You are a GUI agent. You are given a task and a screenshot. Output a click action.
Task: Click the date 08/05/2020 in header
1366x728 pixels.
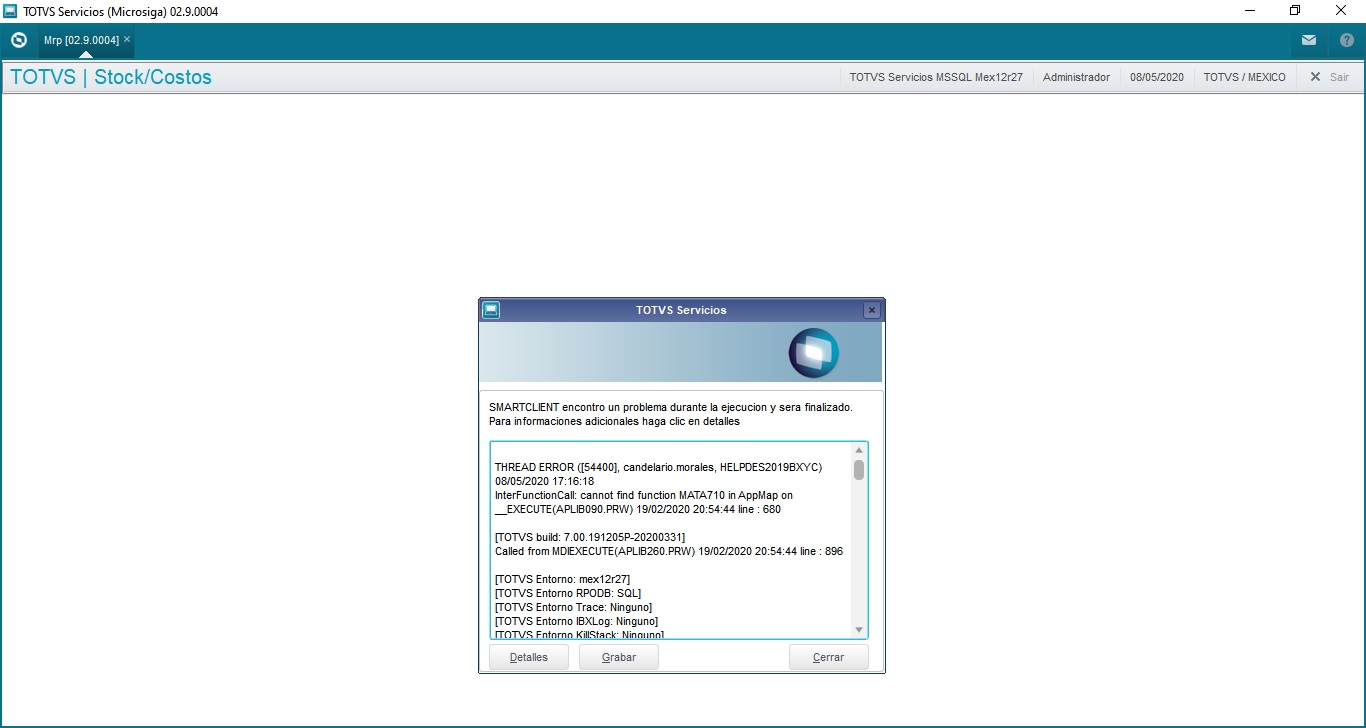(x=1157, y=77)
